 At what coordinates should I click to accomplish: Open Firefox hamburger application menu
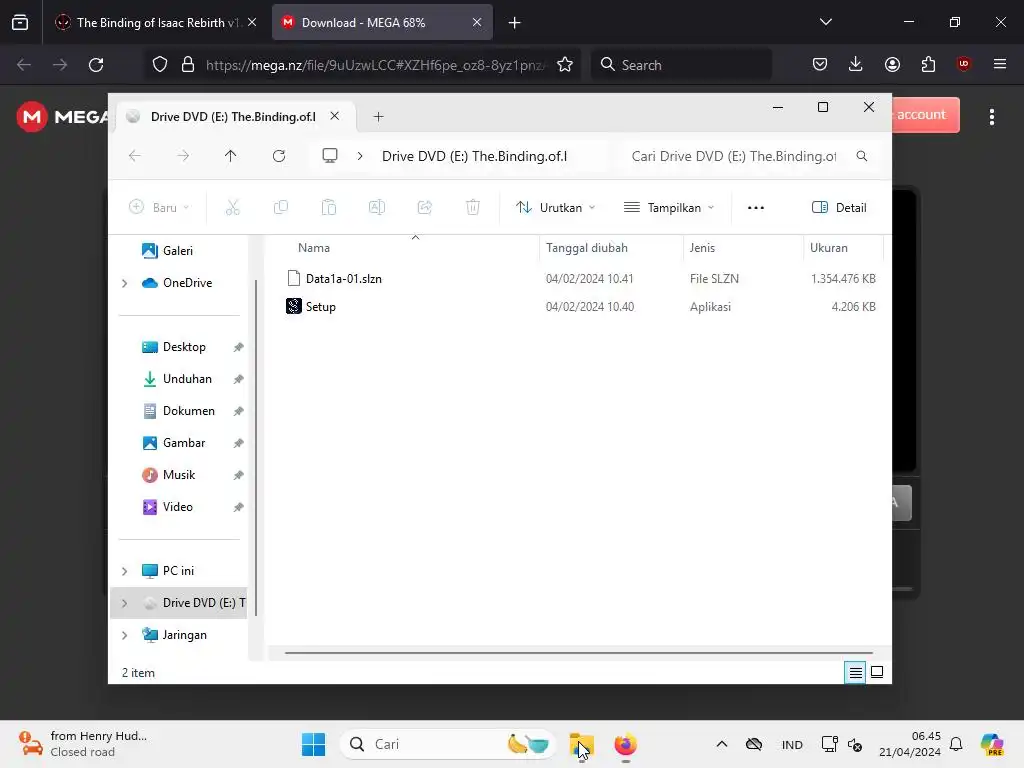coord(999,64)
